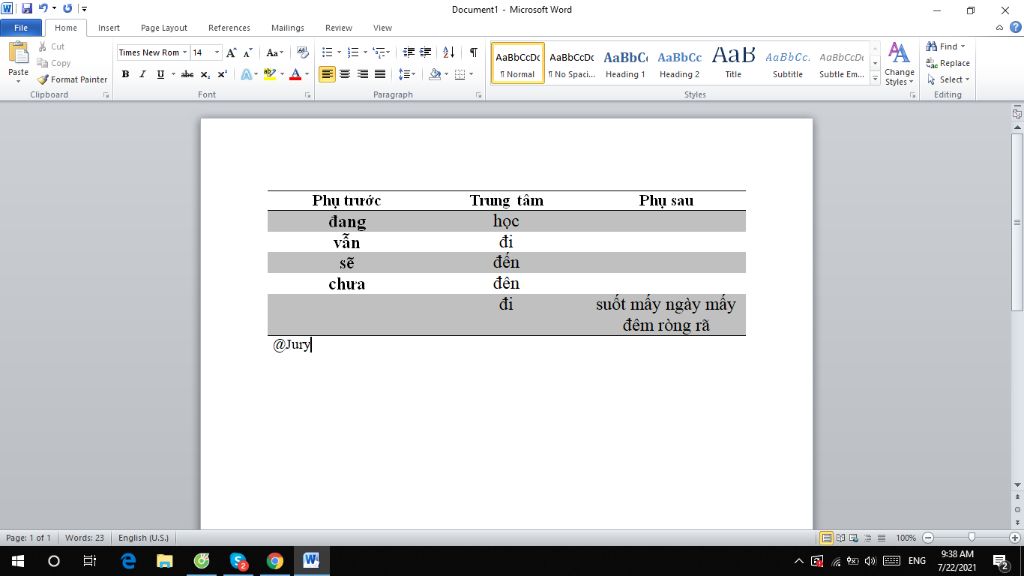This screenshot has width=1024, height=576.
Task: Click Increase Indent icon
Action: coord(425,53)
